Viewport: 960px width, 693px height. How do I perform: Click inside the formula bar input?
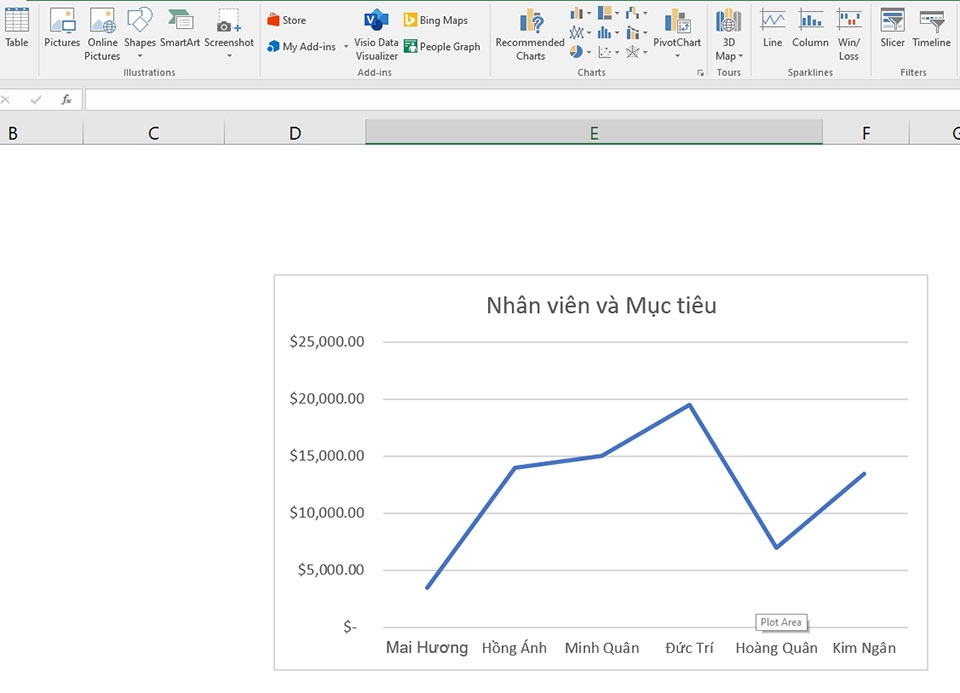[x=522, y=99]
